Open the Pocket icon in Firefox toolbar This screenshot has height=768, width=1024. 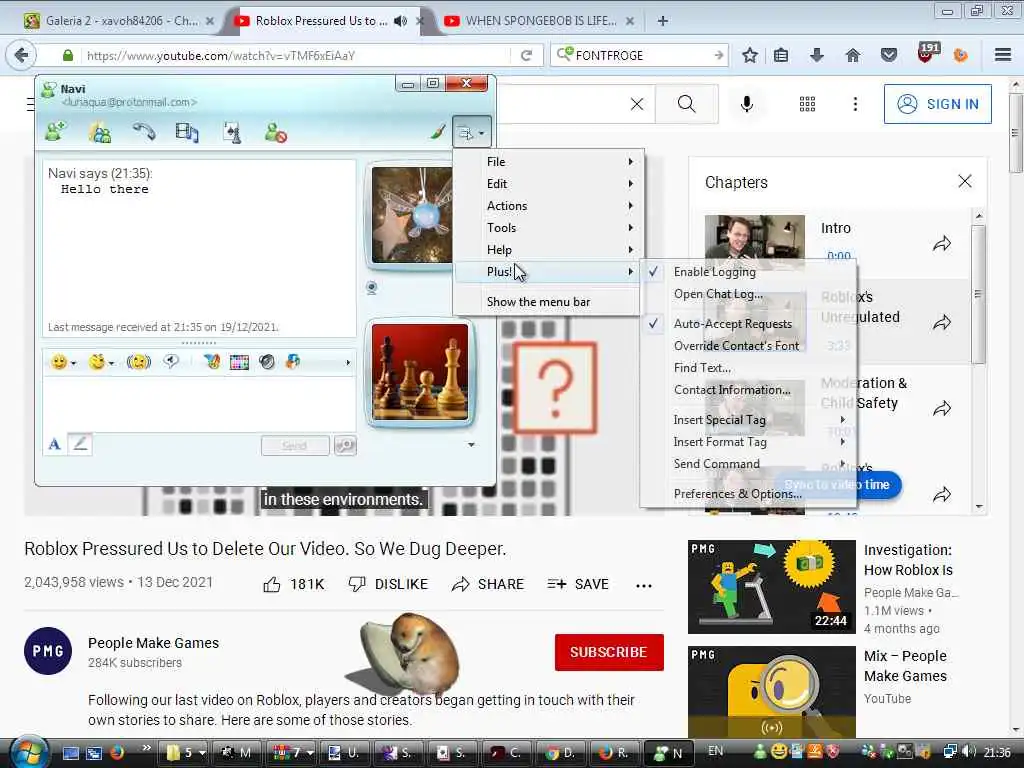888,56
